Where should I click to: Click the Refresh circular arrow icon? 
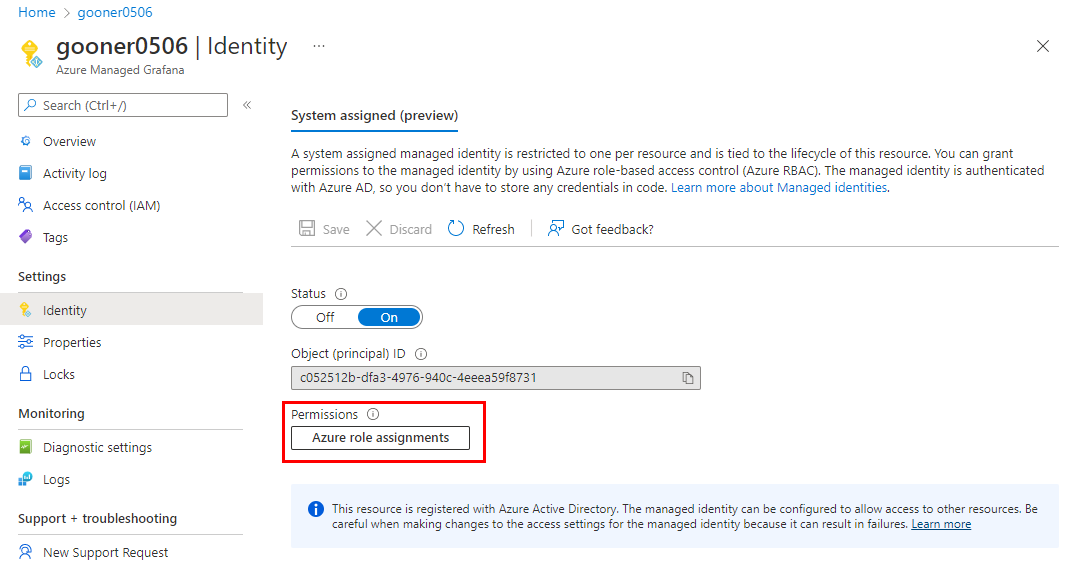click(x=456, y=229)
